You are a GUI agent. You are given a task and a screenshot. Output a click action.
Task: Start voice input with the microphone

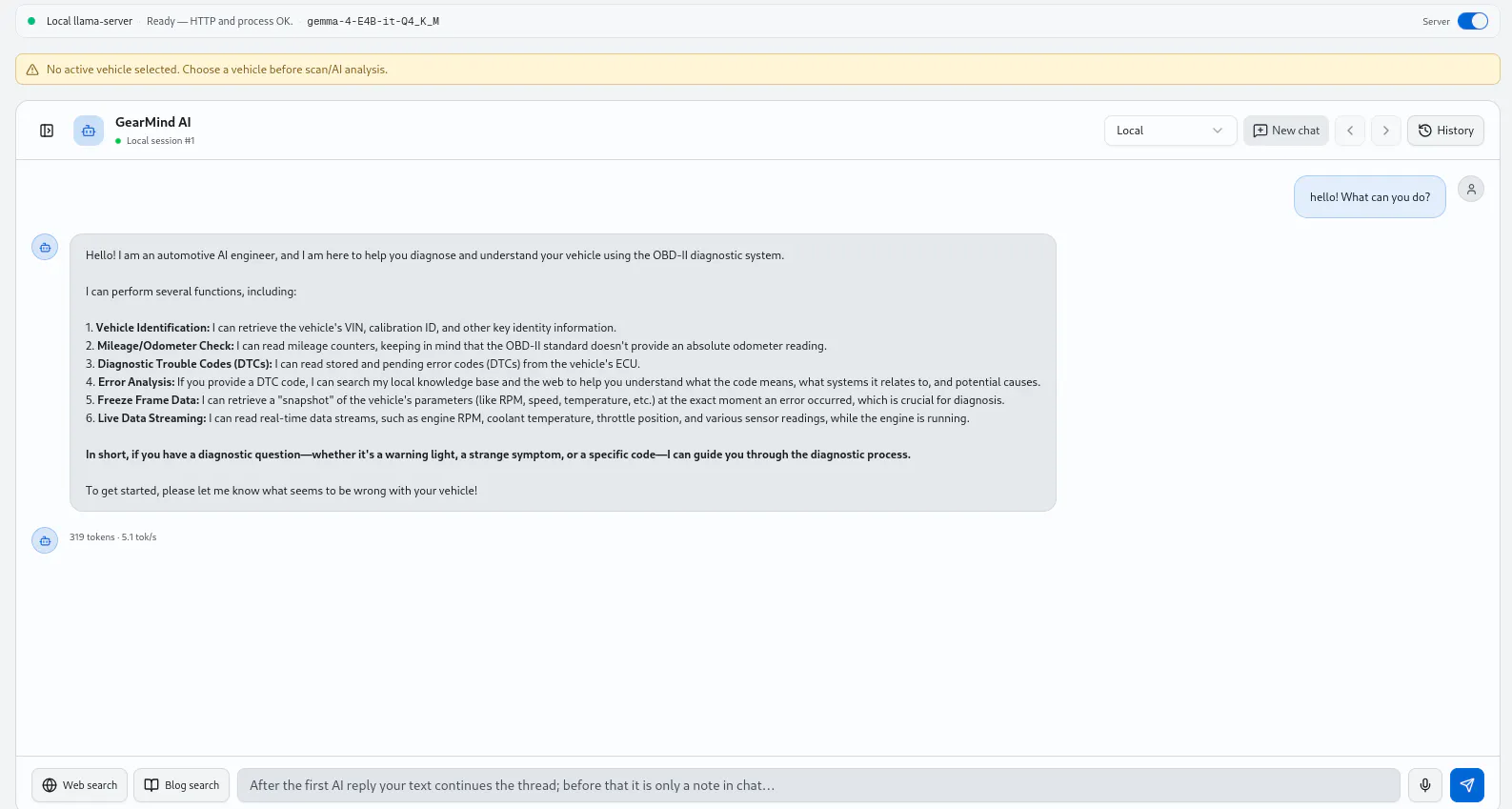coord(1425,785)
